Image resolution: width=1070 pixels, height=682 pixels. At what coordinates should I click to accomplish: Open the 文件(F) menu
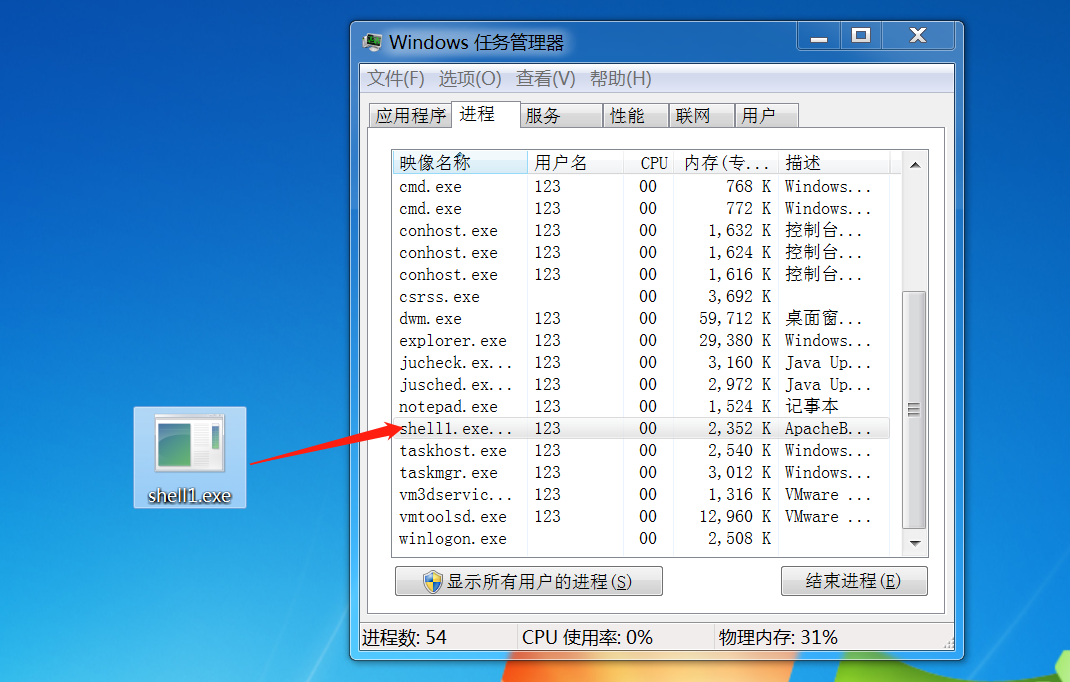(396, 79)
